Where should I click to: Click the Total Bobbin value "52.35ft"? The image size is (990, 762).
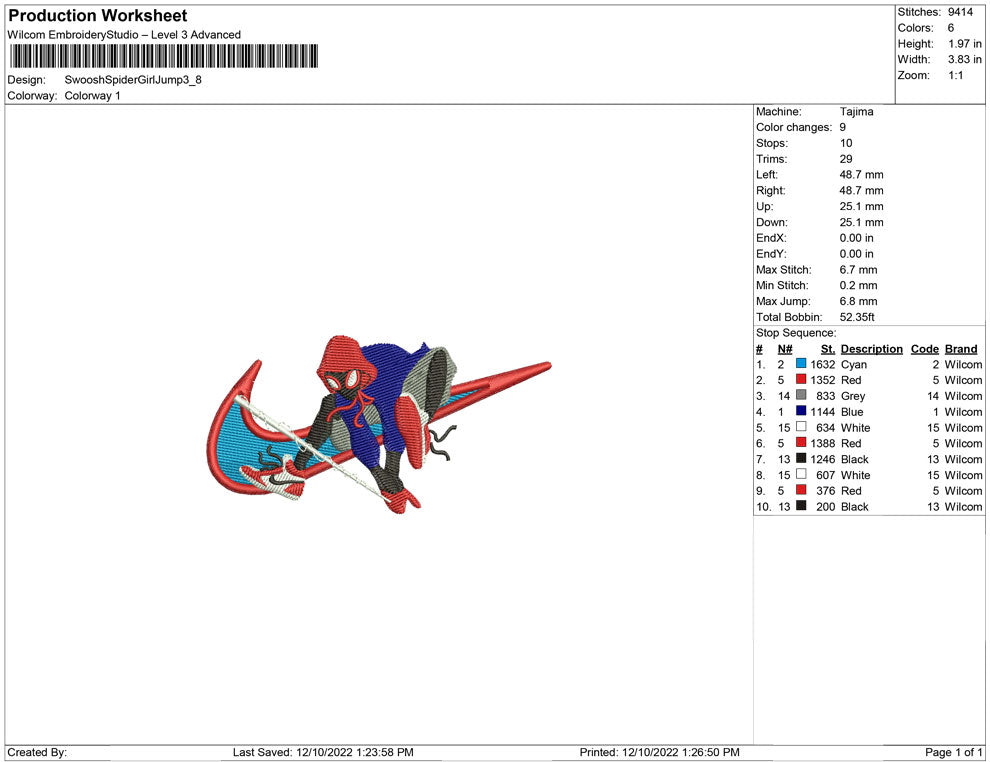coord(857,317)
